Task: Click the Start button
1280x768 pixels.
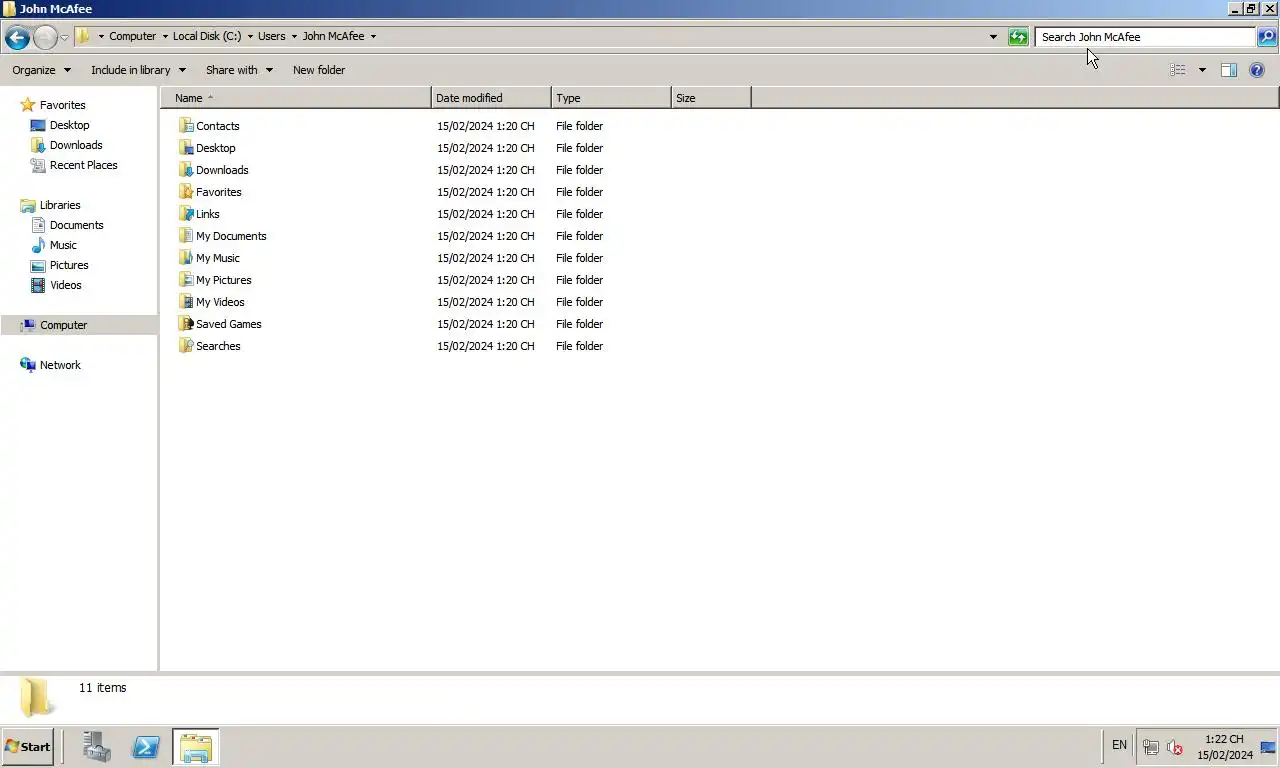Action: click(28, 747)
